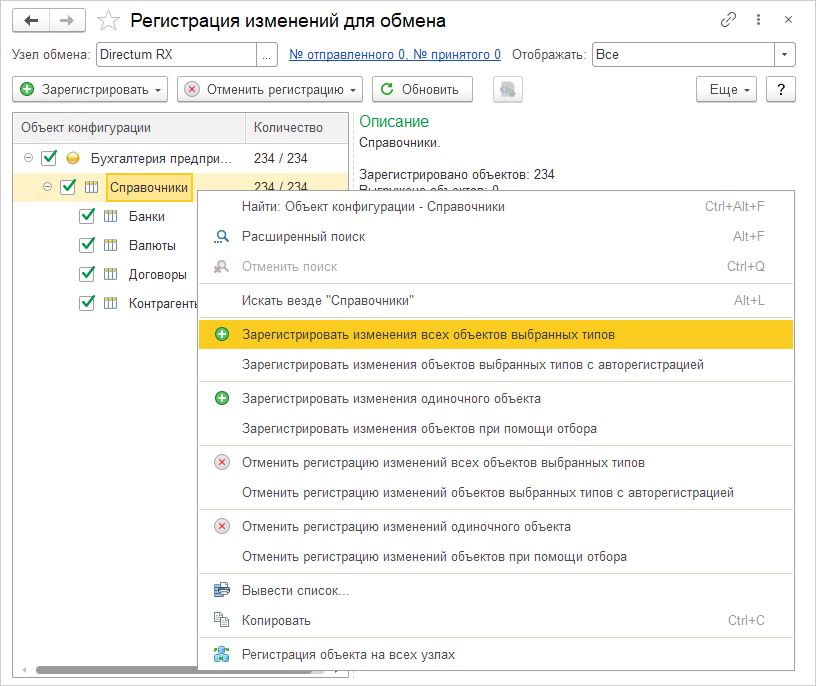Click the forward navigation arrow
The height and width of the screenshot is (686, 816).
[66, 21]
